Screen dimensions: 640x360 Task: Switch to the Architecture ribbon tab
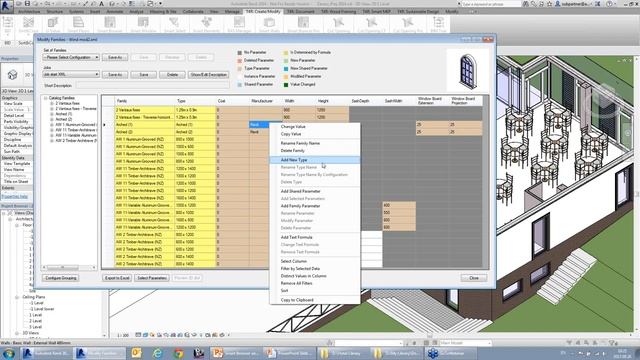click(29, 12)
